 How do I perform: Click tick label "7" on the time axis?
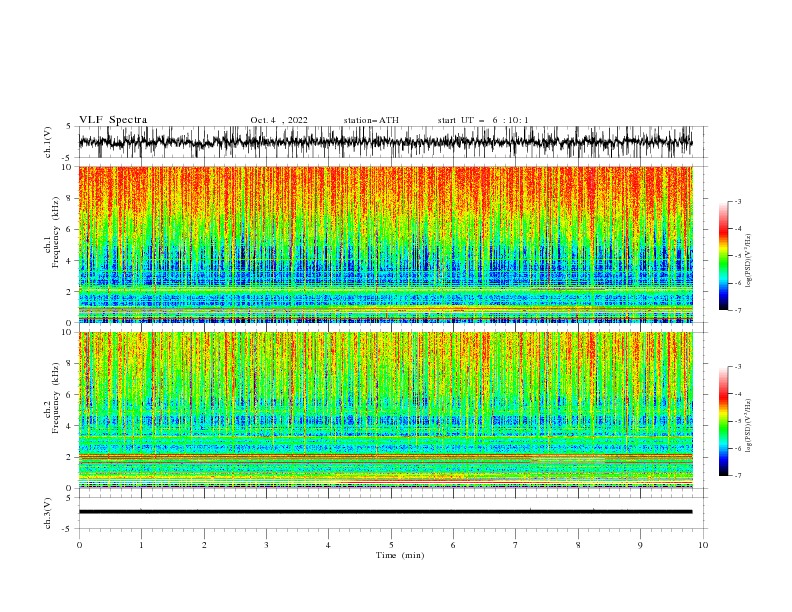point(516,545)
